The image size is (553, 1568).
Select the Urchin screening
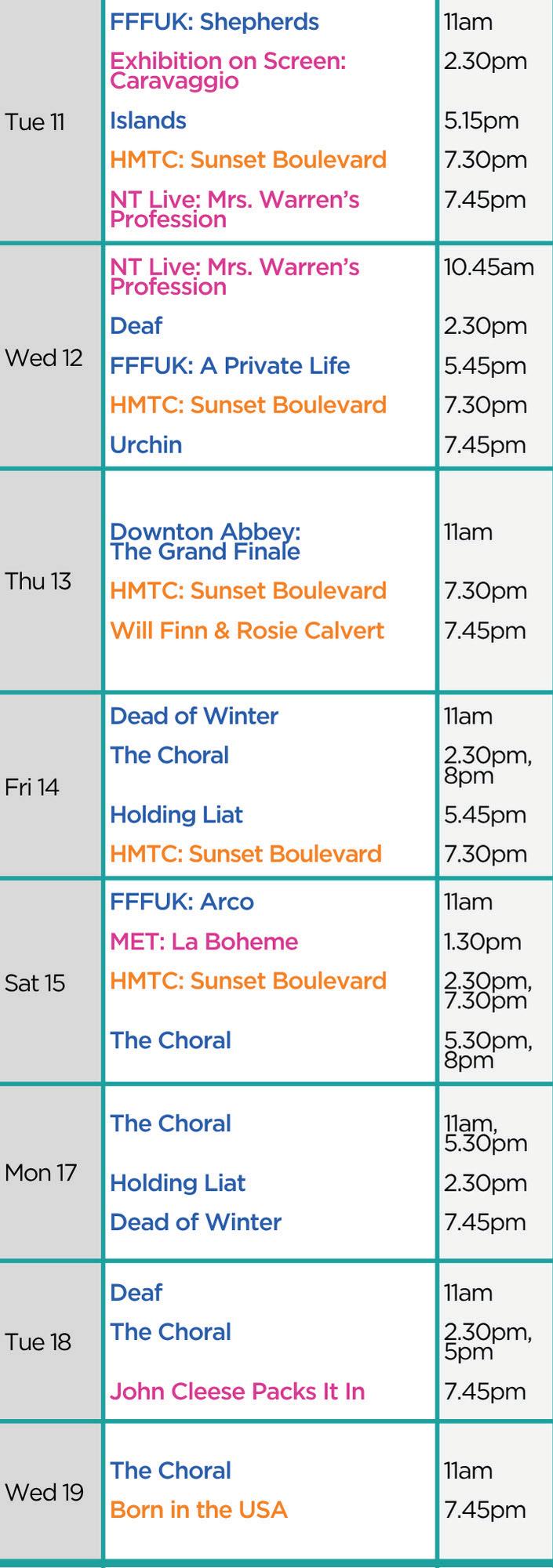pyautogui.click(x=146, y=445)
